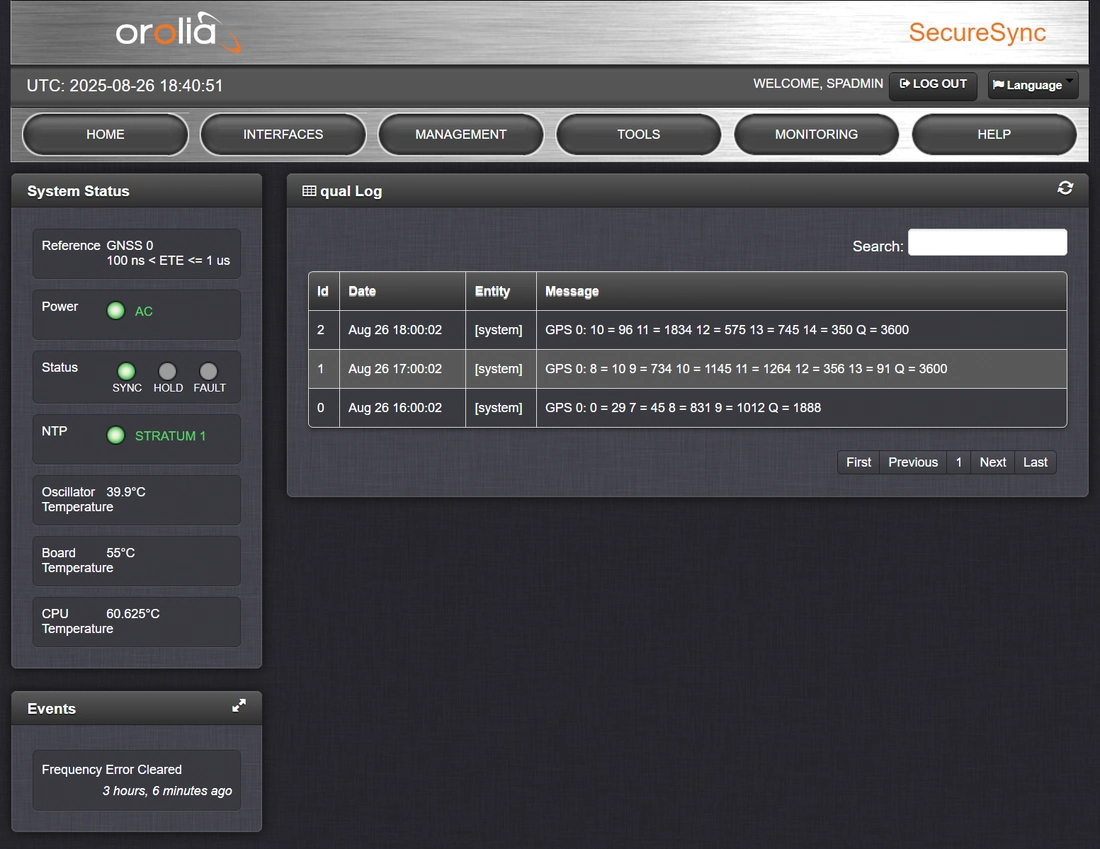Click WELCOME, SPADMIN text
Viewport: 1100px width, 849px height.
coord(818,83)
